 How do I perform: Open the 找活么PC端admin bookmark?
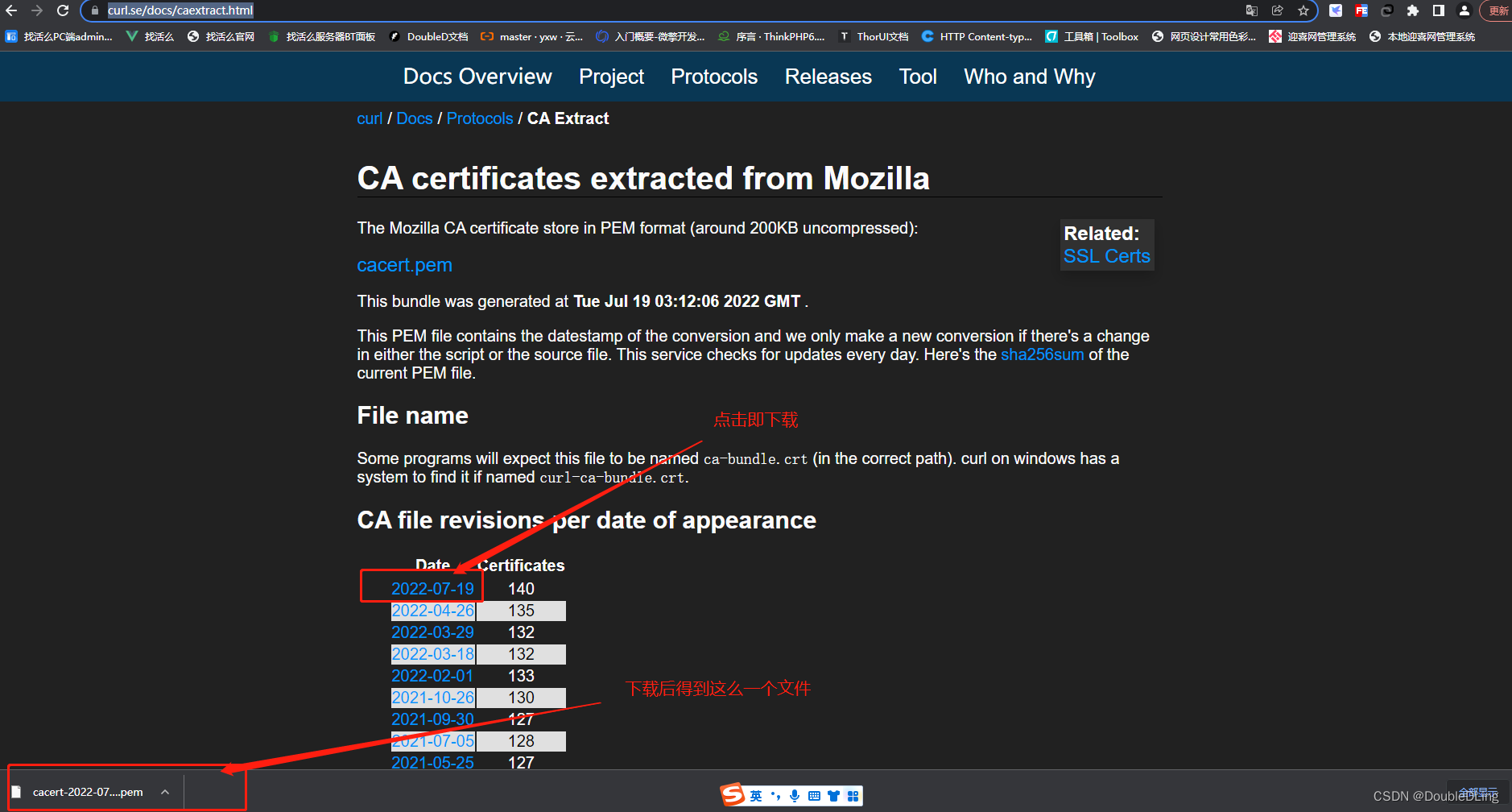coord(60,36)
